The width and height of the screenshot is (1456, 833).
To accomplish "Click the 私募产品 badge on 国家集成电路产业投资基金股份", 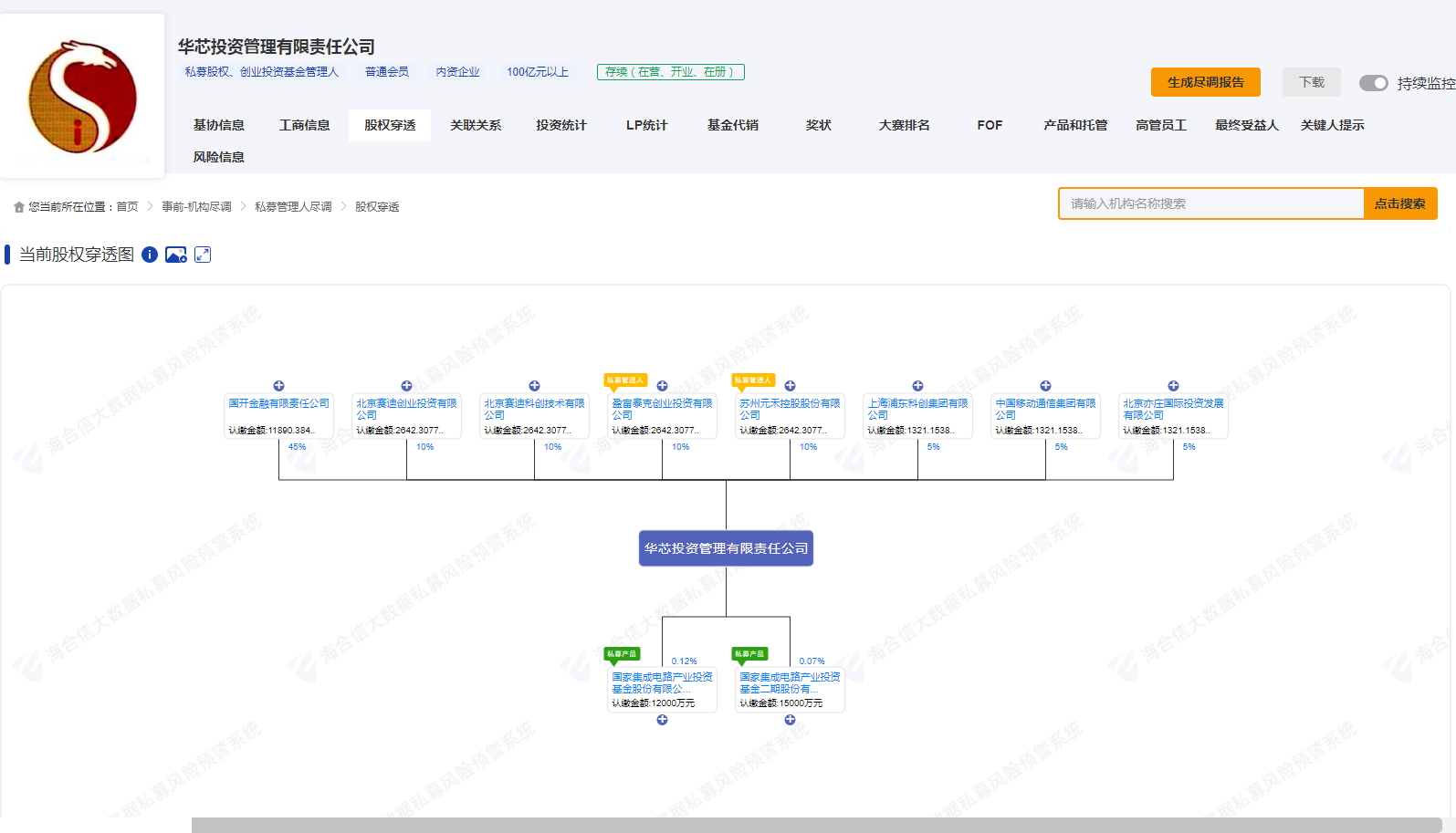I will (x=622, y=654).
